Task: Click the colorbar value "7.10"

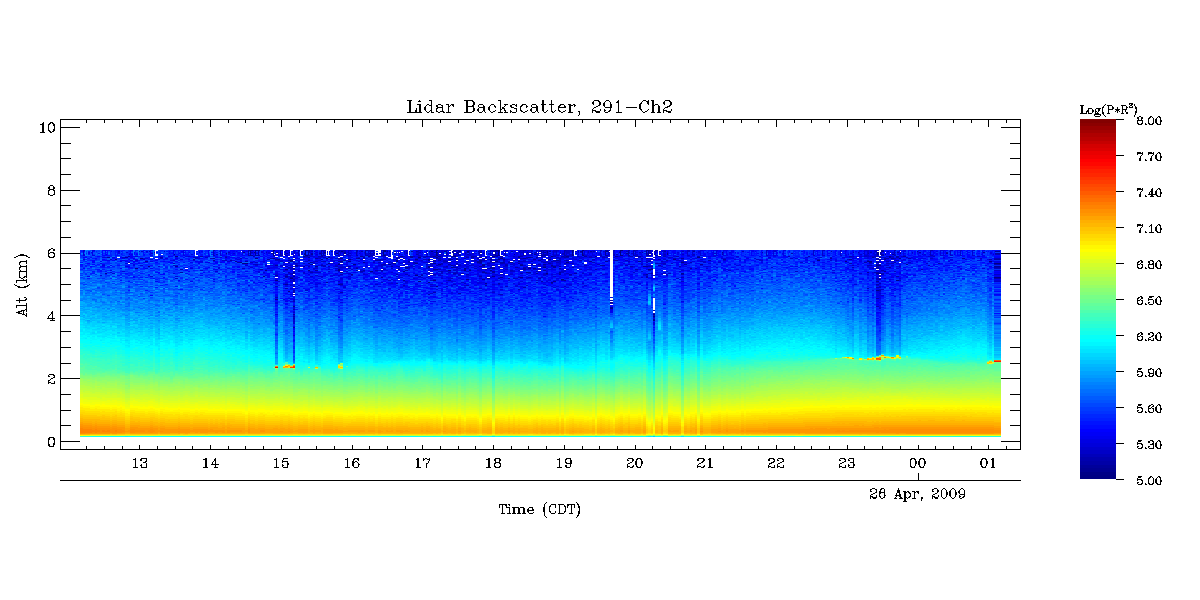Action: coord(1149,229)
